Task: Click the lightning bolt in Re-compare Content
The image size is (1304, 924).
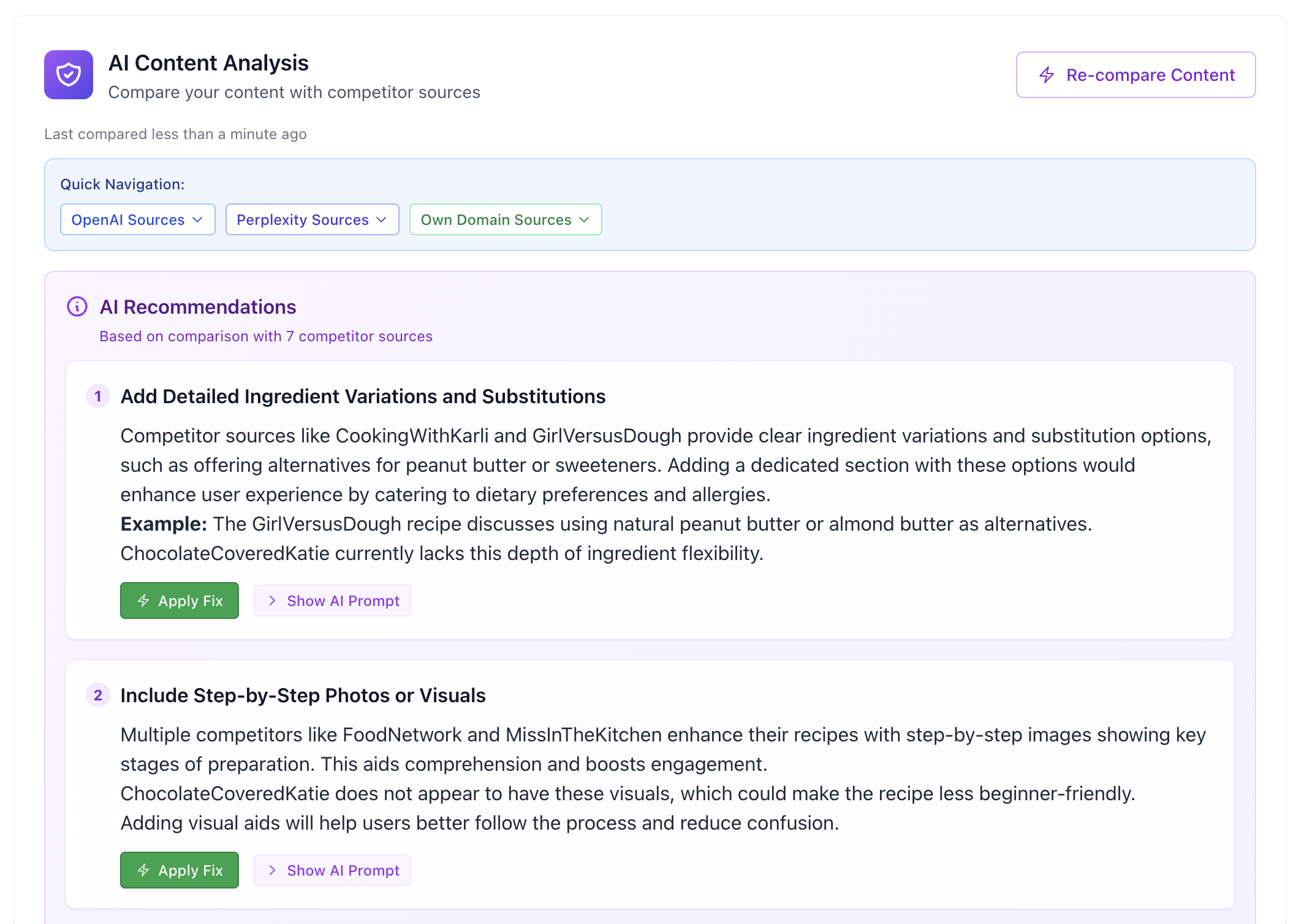Action: pyautogui.click(x=1047, y=75)
